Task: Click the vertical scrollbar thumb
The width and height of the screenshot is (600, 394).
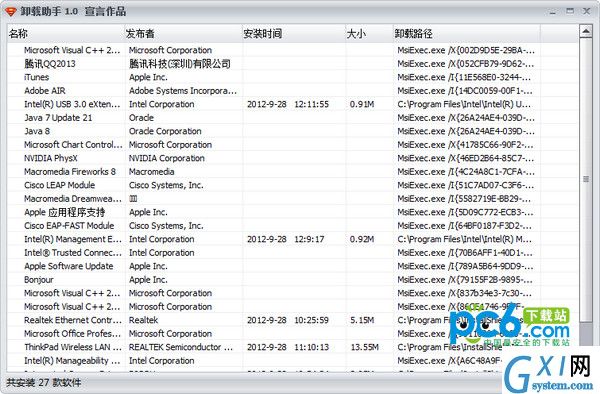Action: (x=585, y=180)
